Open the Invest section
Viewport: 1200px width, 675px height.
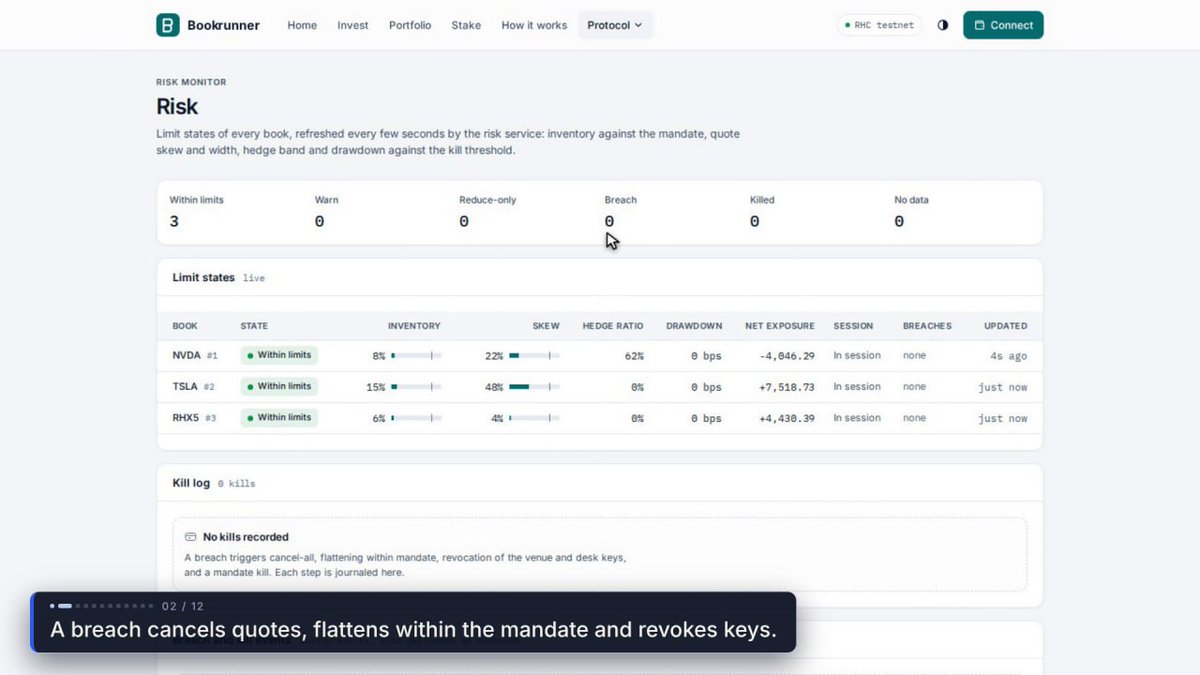click(353, 25)
